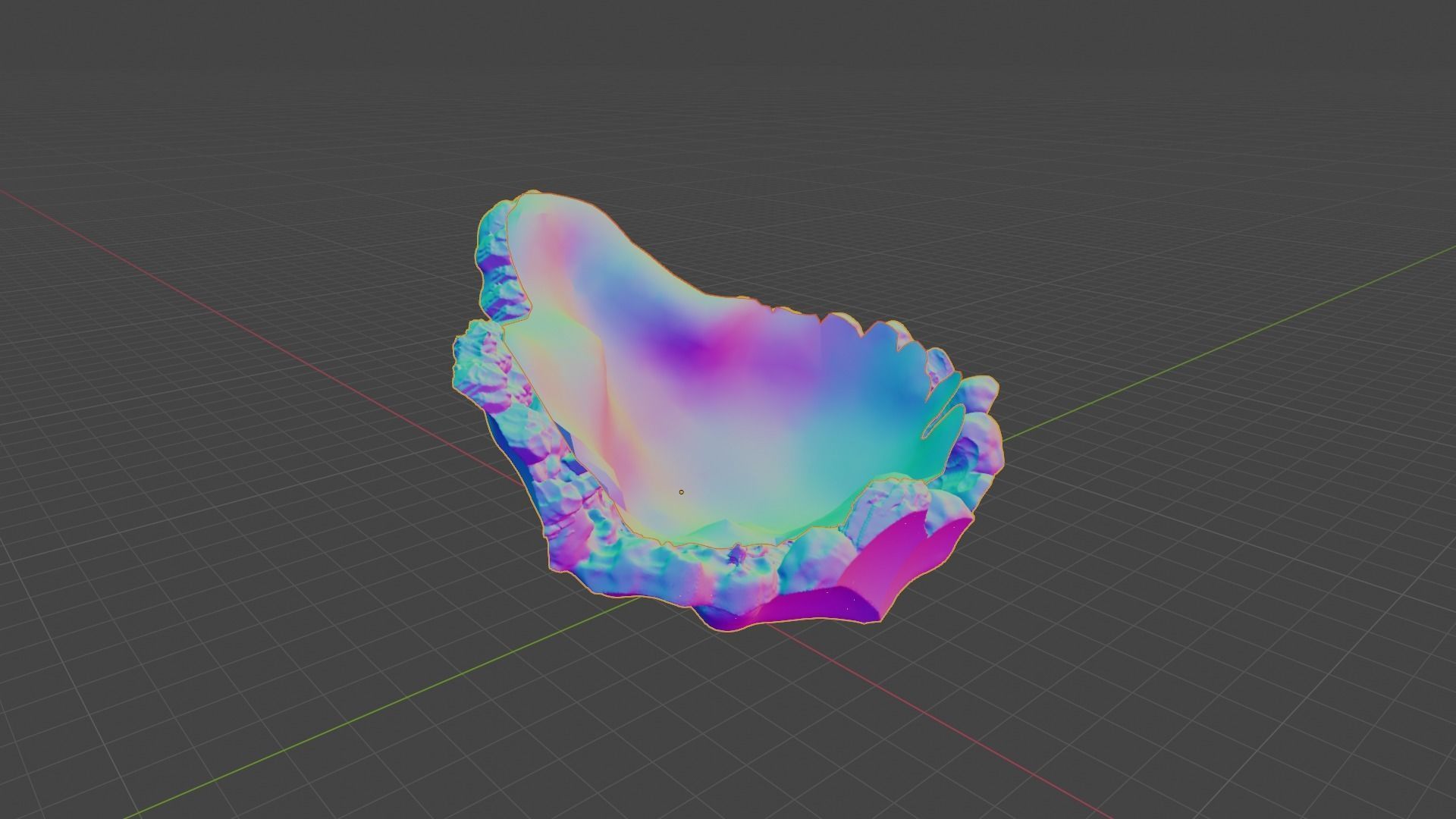Viewport: 1456px width, 819px height.
Task: Click the object's small origin point dot
Action: pos(681,492)
